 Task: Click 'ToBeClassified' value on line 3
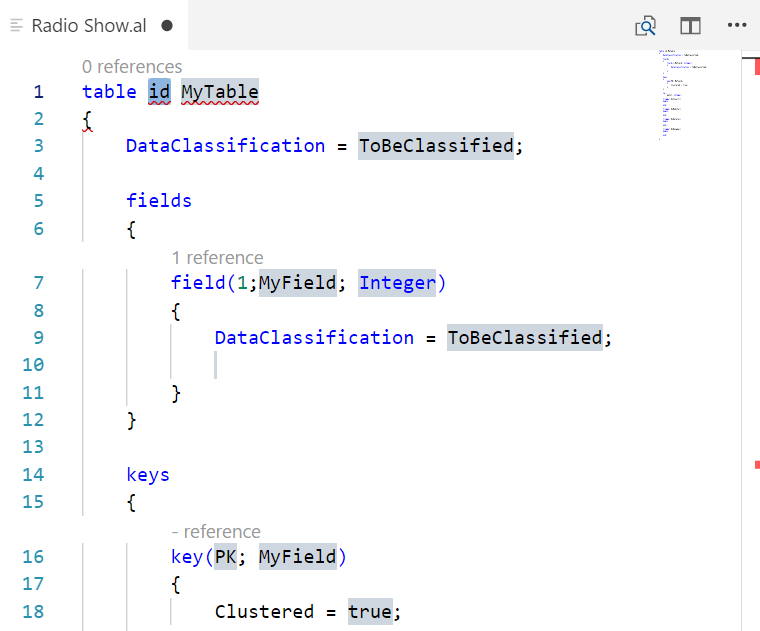coord(436,146)
